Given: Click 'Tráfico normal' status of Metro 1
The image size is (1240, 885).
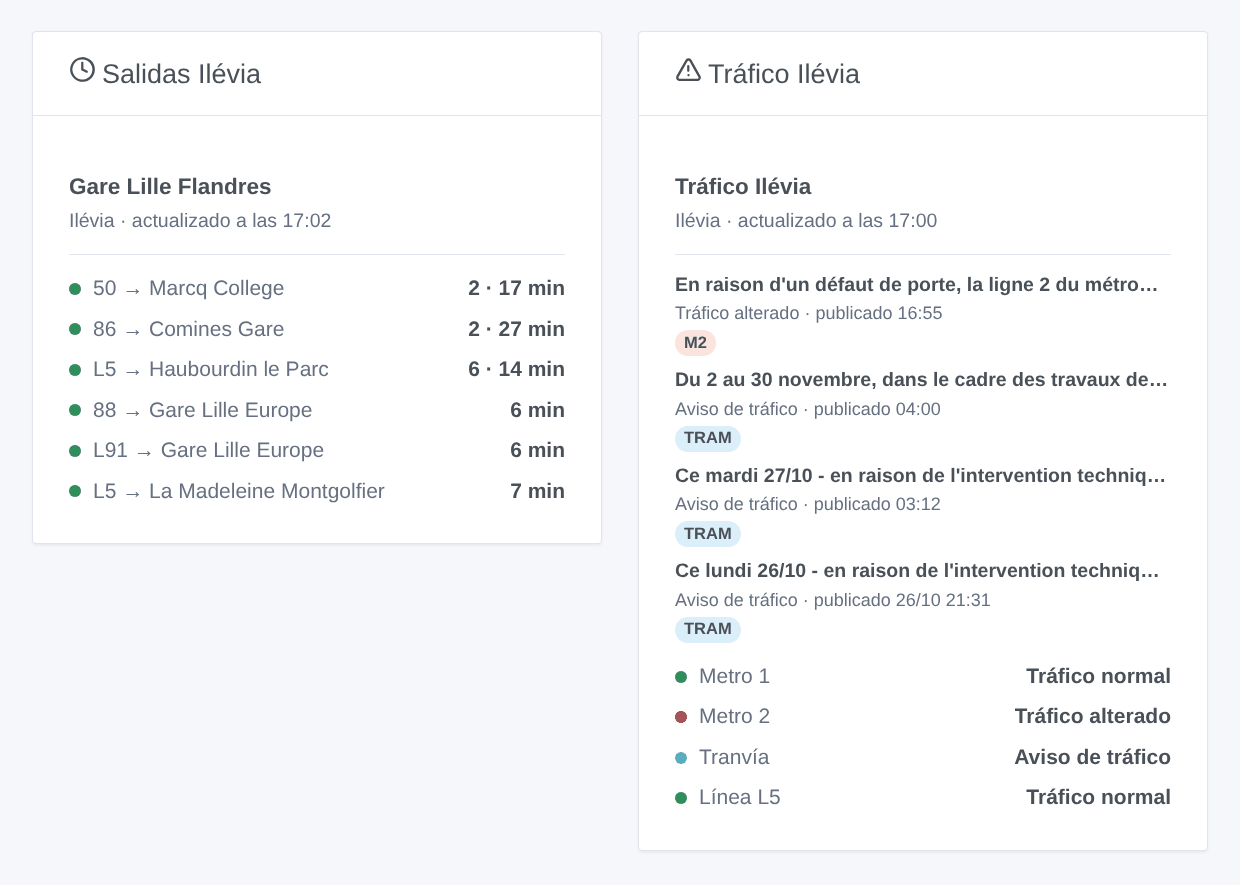Looking at the screenshot, I should [x=1098, y=677].
